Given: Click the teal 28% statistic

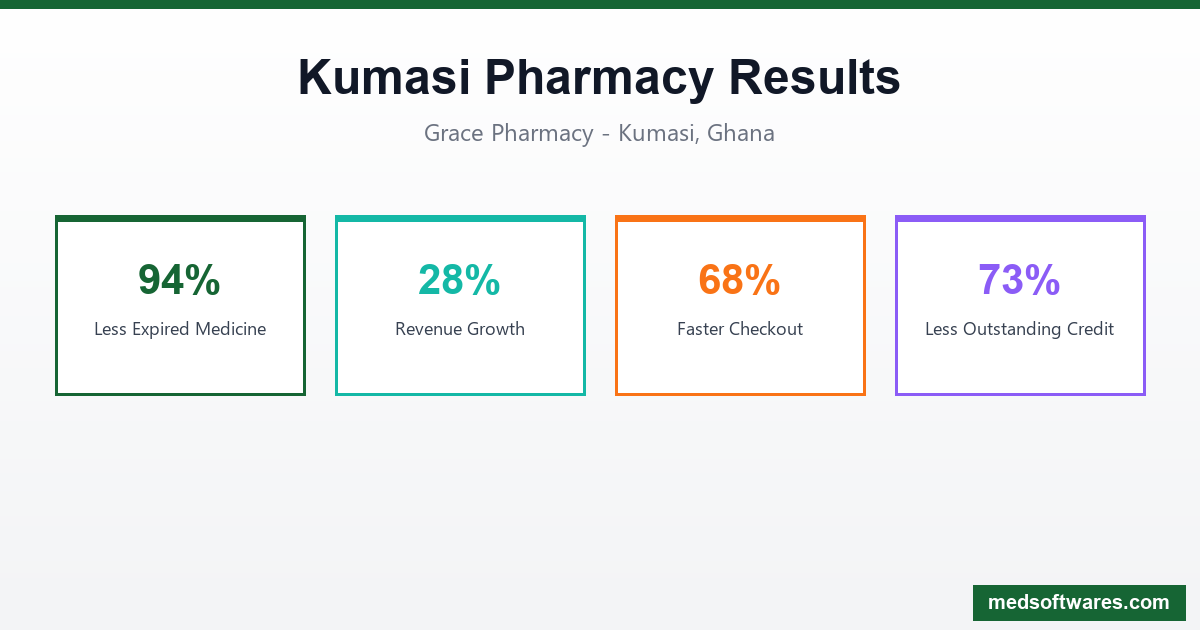Looking at the screenshot, I should point(459,280).
